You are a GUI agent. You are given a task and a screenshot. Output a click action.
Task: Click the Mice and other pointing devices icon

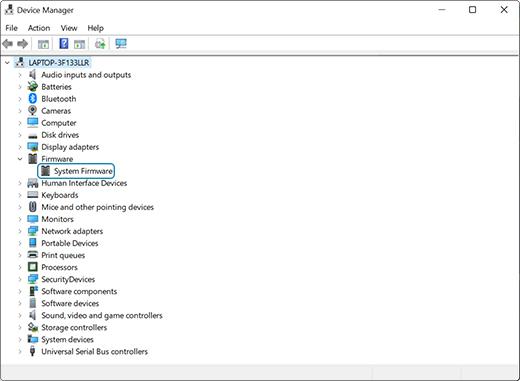click(32, 207)
